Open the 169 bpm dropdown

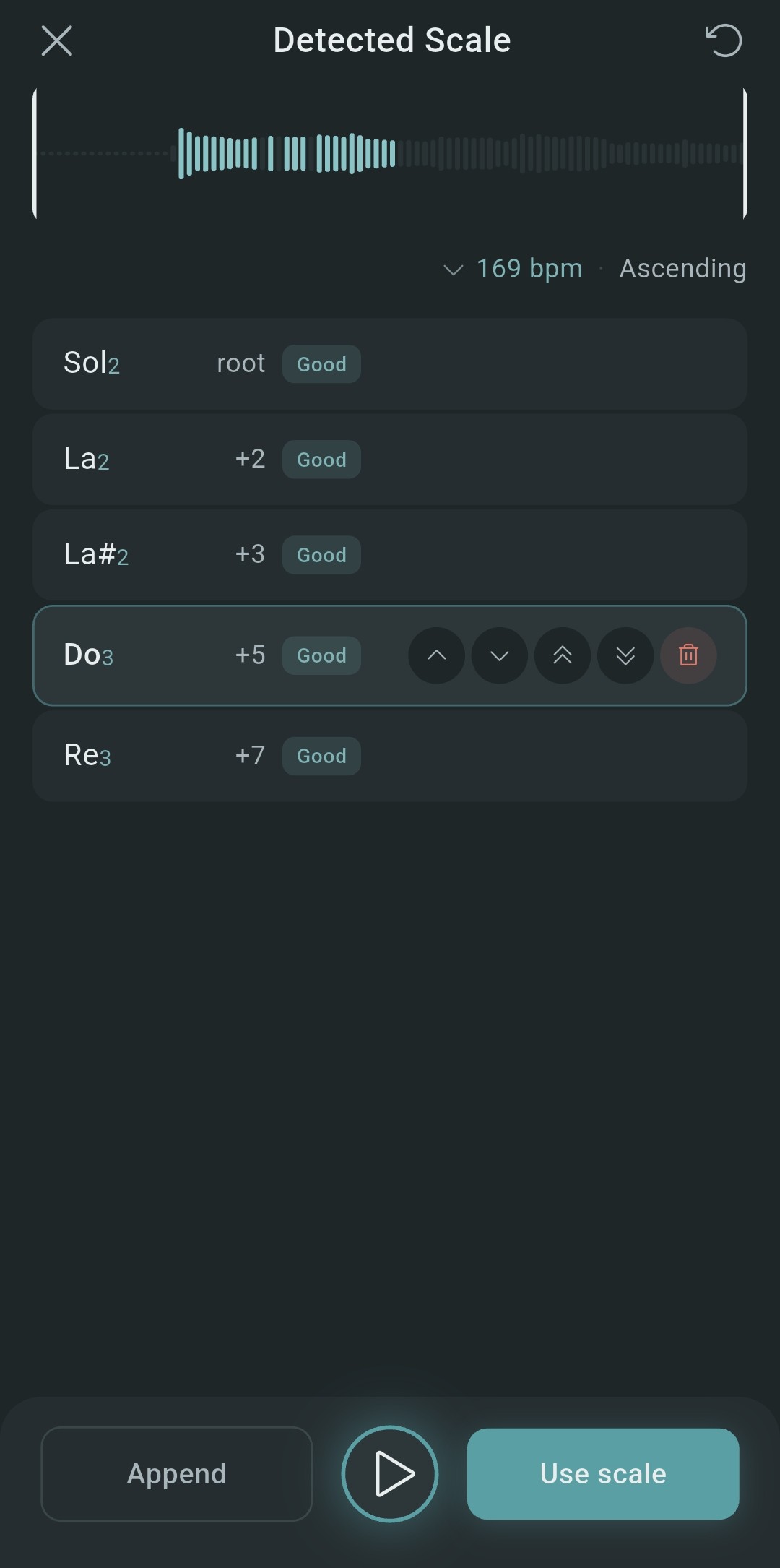tap(513, 268)
